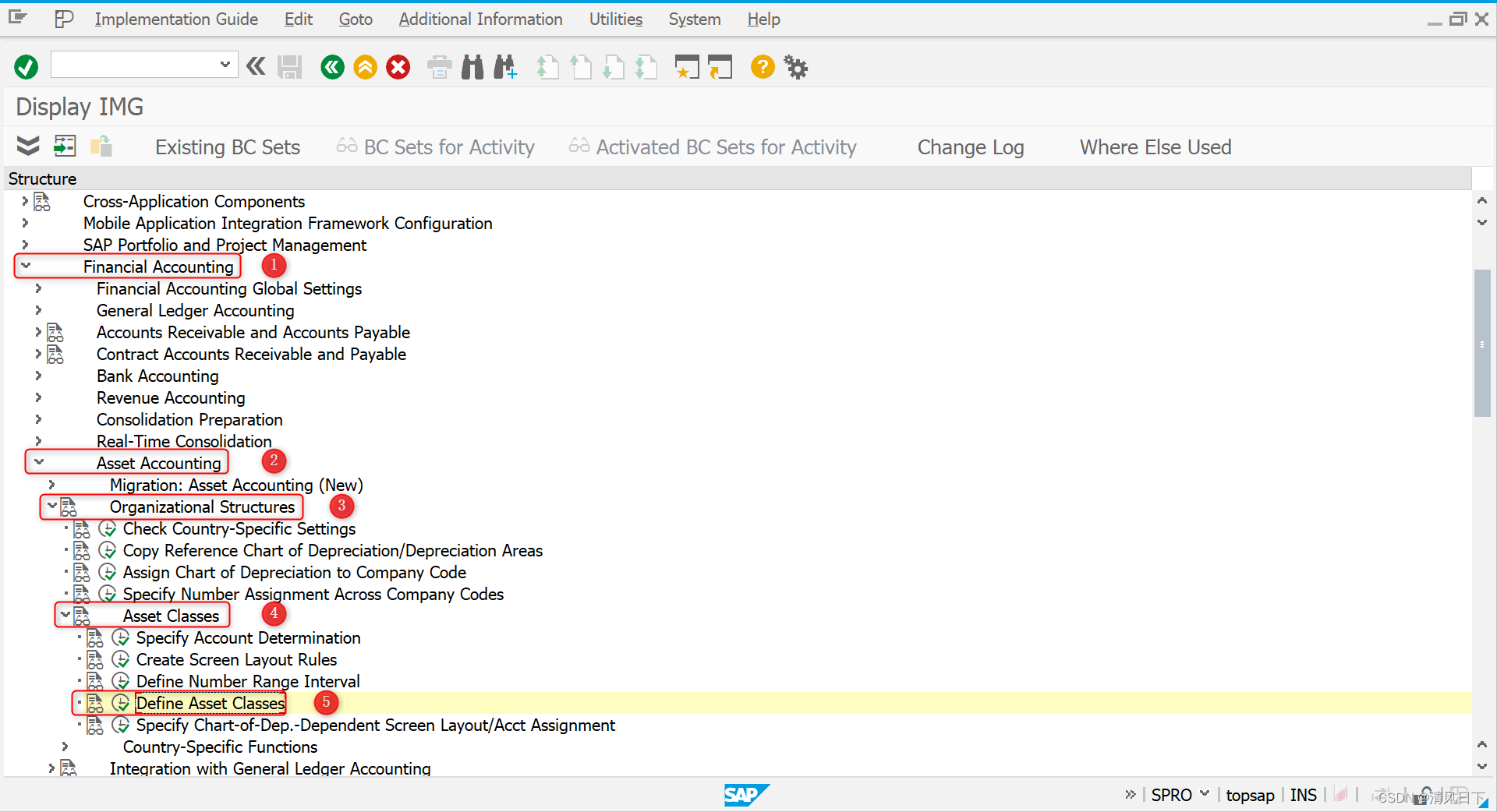The image size is (1497, 812).
Task: Open the Utilities menu
Action: point(616,19)
